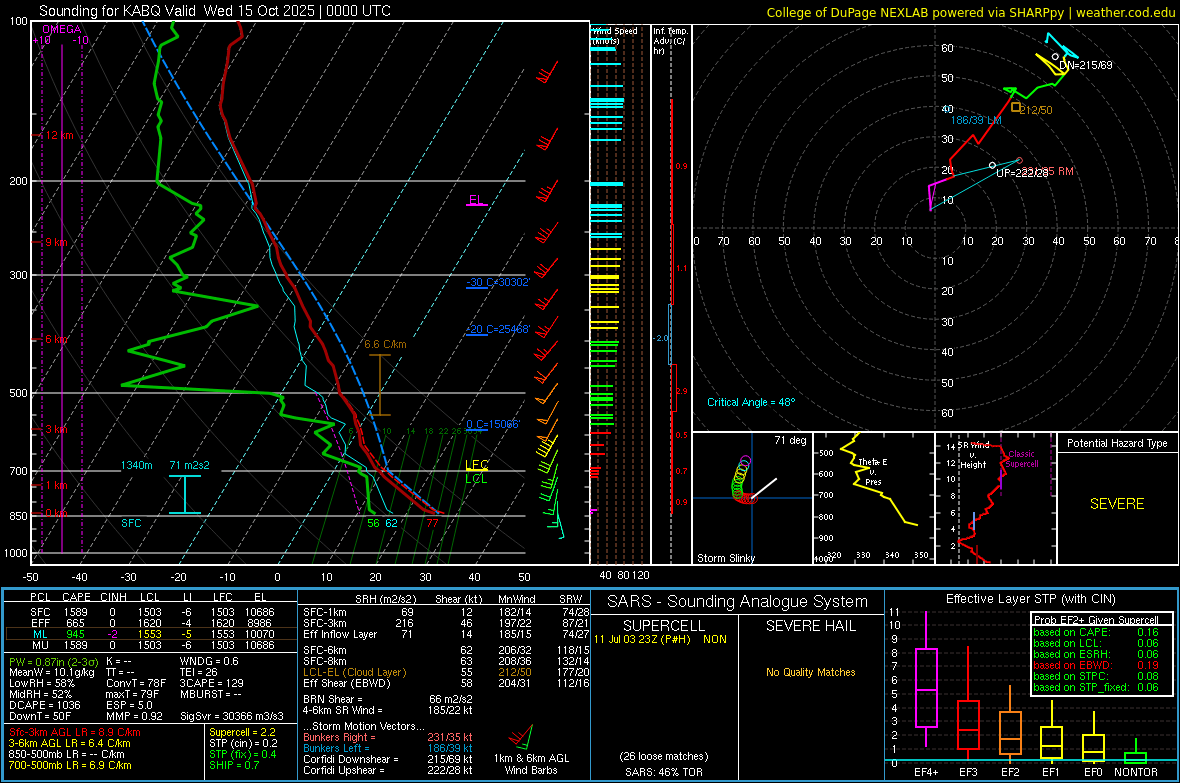Click the 'Wind Speed (knots)' panel header

point(615,35)
